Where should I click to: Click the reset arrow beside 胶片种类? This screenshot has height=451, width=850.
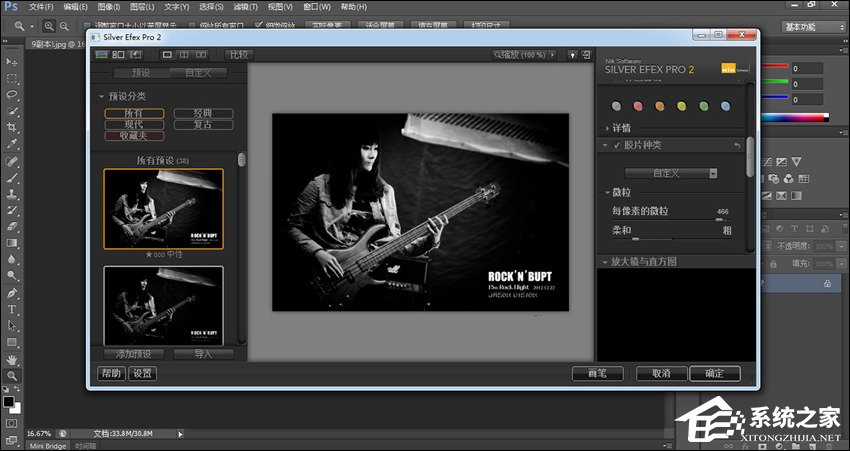(x=738, y=146)
